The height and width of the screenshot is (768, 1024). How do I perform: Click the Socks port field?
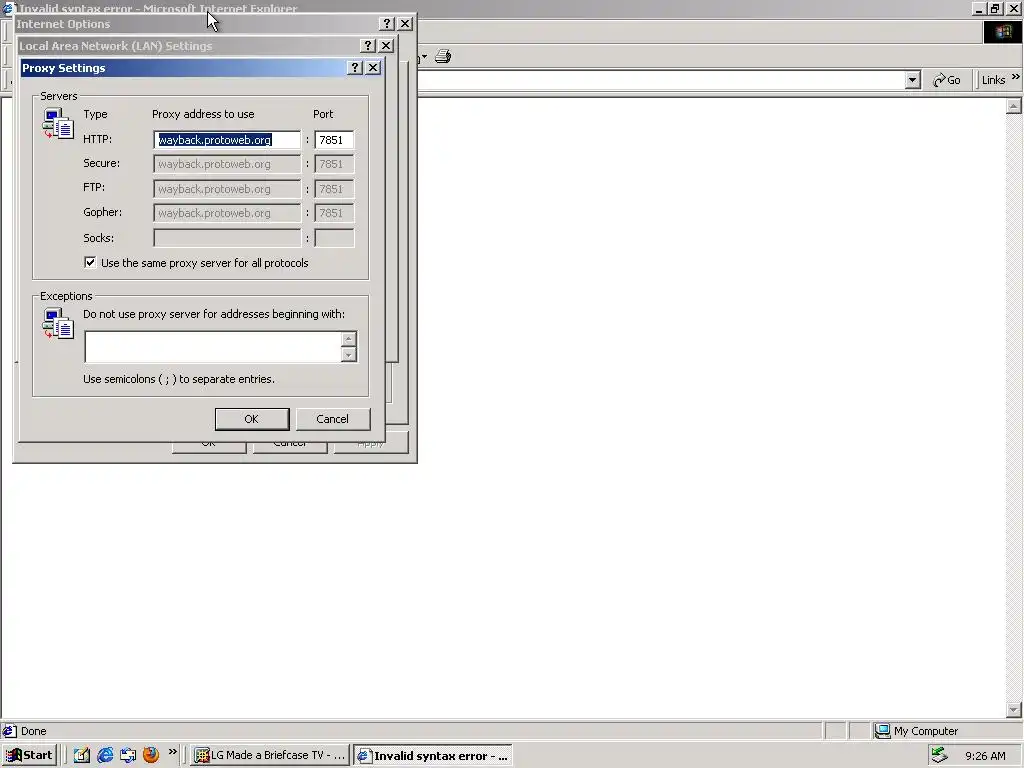[334, 238]
